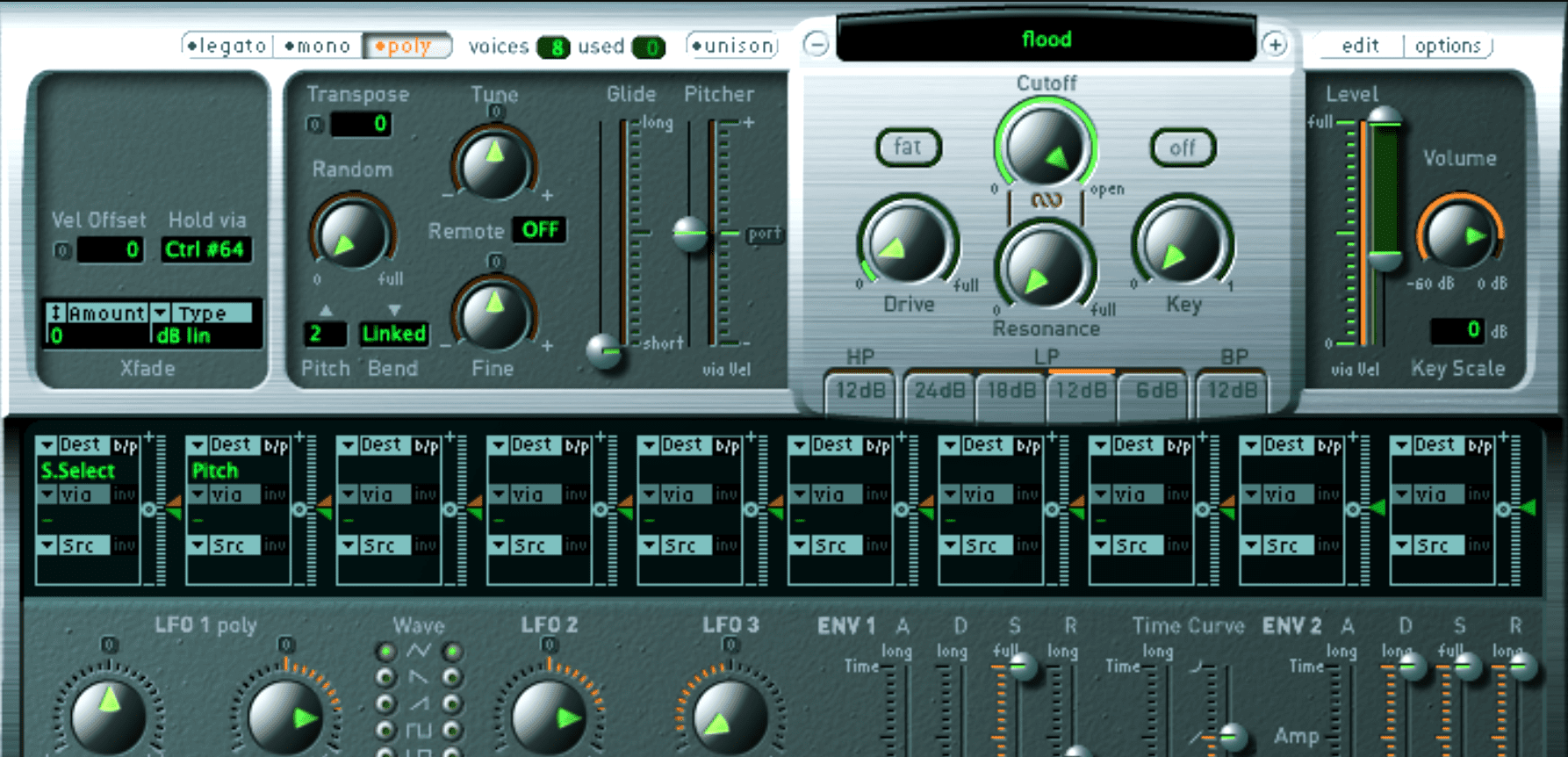
Task: Enable legato mode
Action: (227, 46)
